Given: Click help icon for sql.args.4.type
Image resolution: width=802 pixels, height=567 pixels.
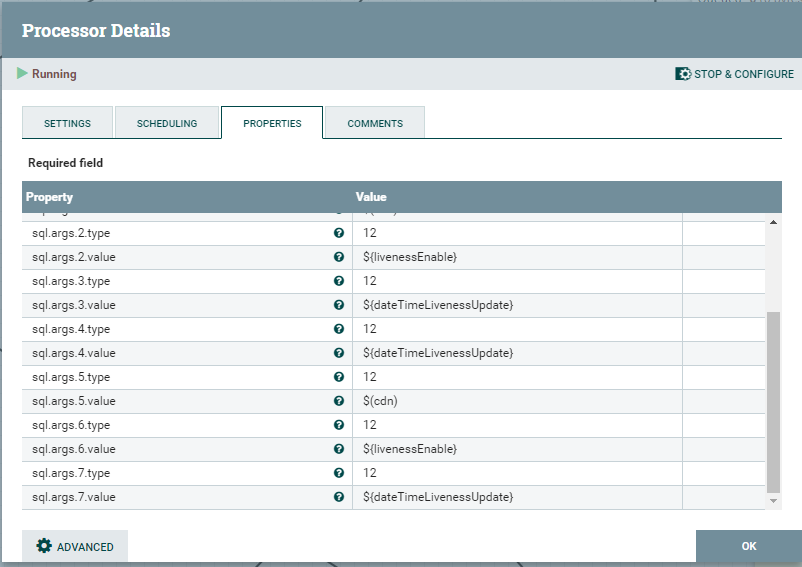Looking at the screenshot, I should [339, 329].
